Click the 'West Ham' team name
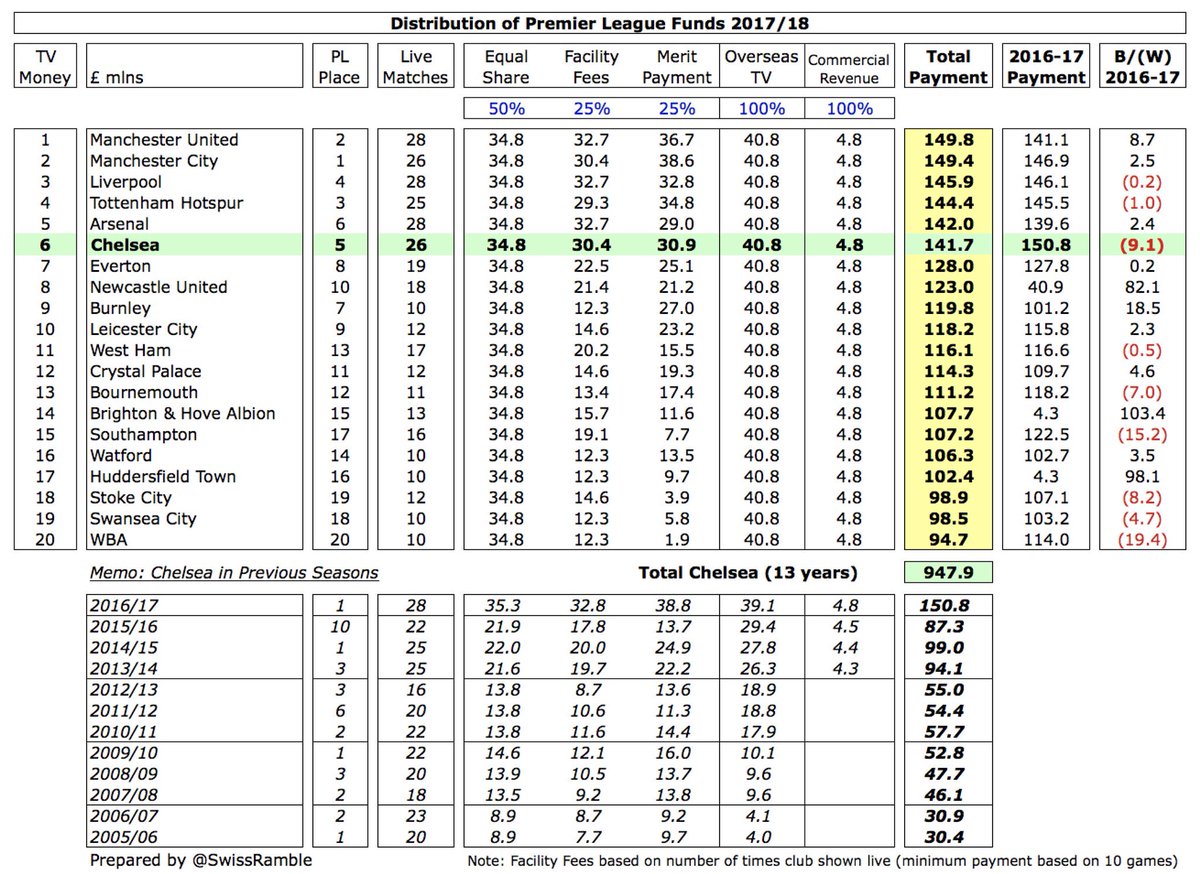Viewport: 1200px width, 874px height. [130, 350]
